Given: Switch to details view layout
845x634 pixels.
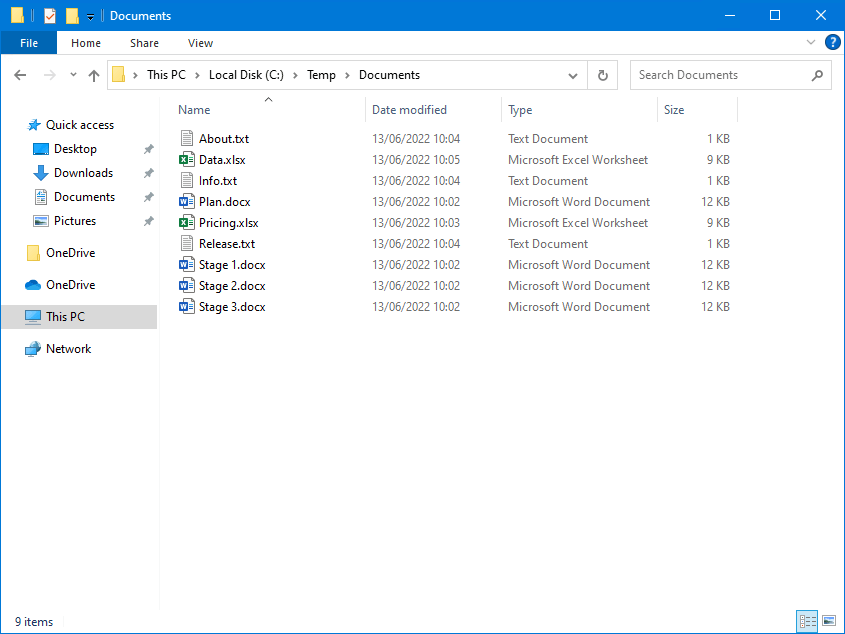Looking at the screenshot, I should (807, 621).
